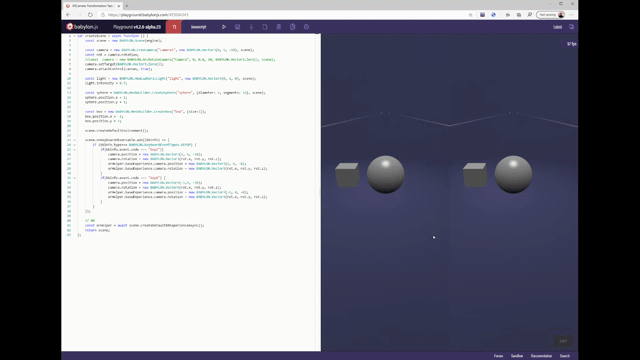Click the Download icon in toolbar
This screenshot has height=360, width=640.
point(251,27)
